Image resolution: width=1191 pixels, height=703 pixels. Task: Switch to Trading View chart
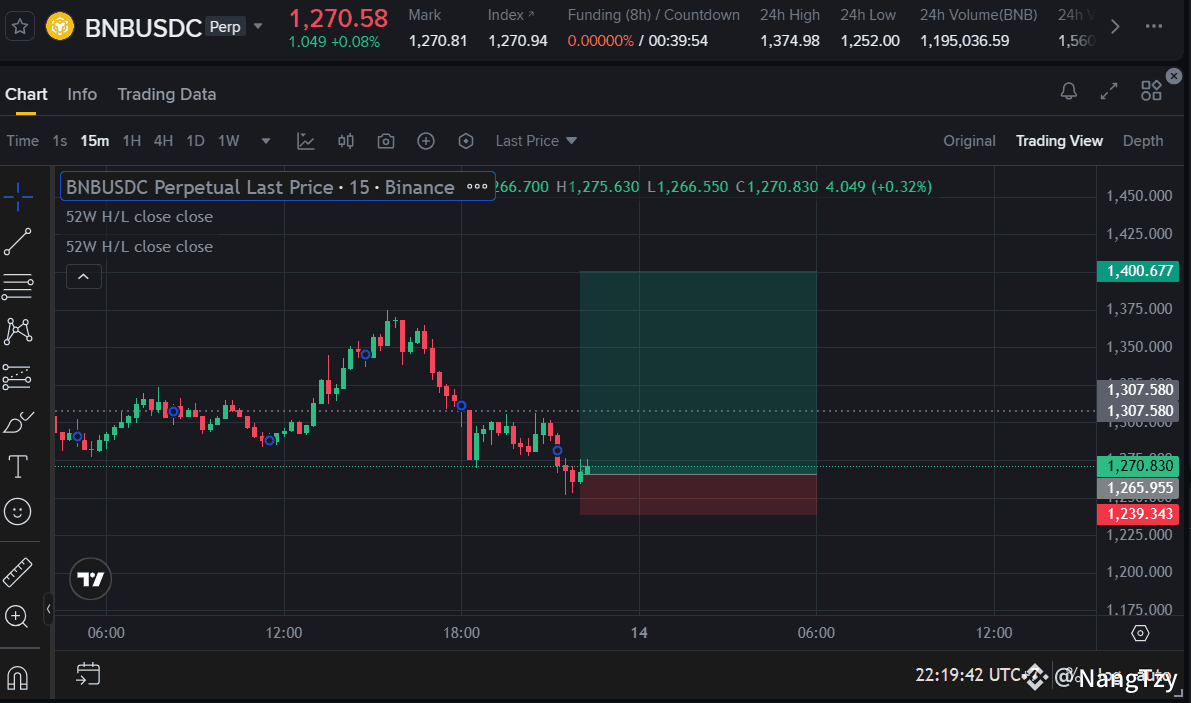coord(1059,141)
